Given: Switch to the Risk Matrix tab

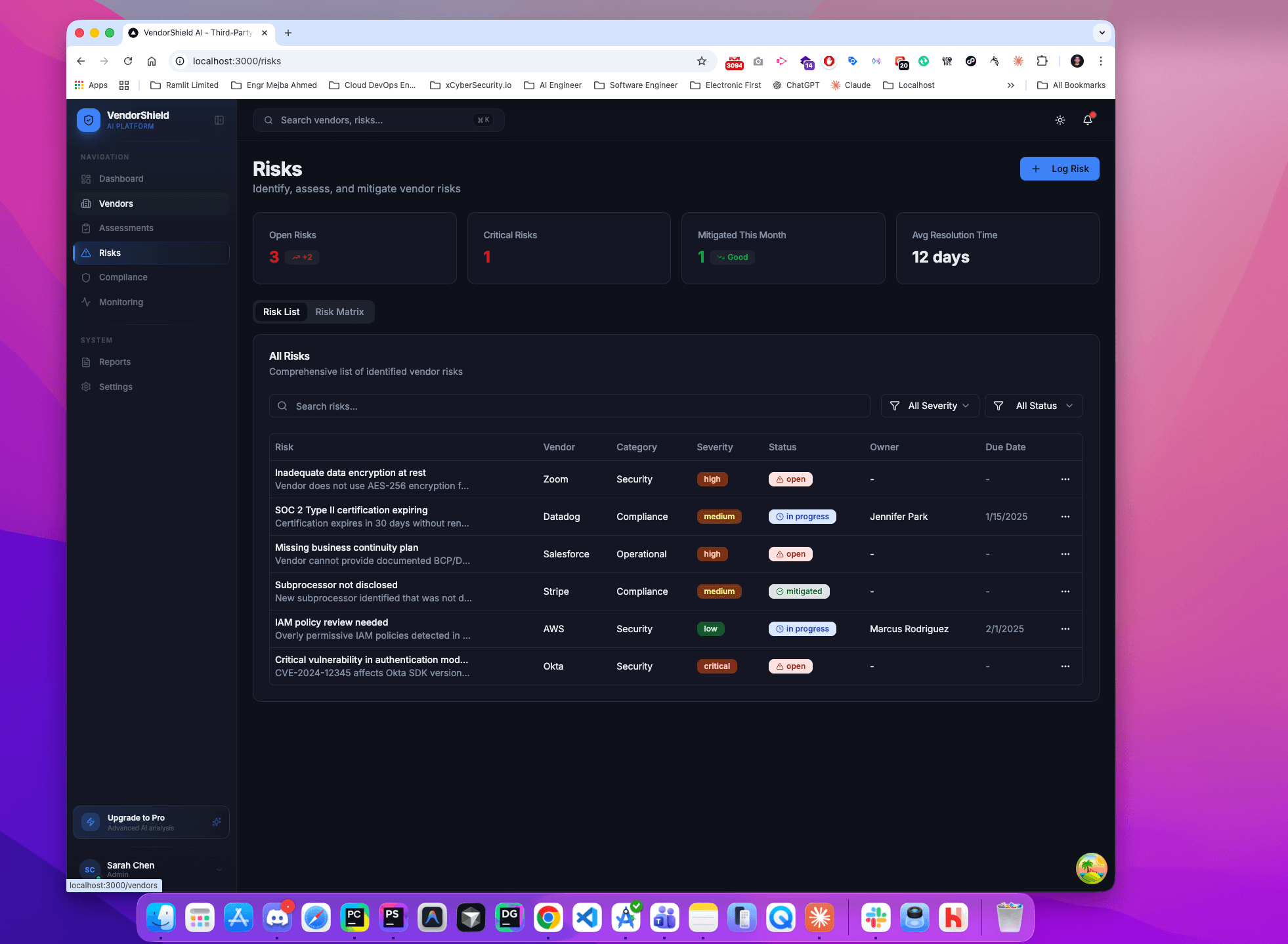Looking at the screenshot, I should click(339, 312).
